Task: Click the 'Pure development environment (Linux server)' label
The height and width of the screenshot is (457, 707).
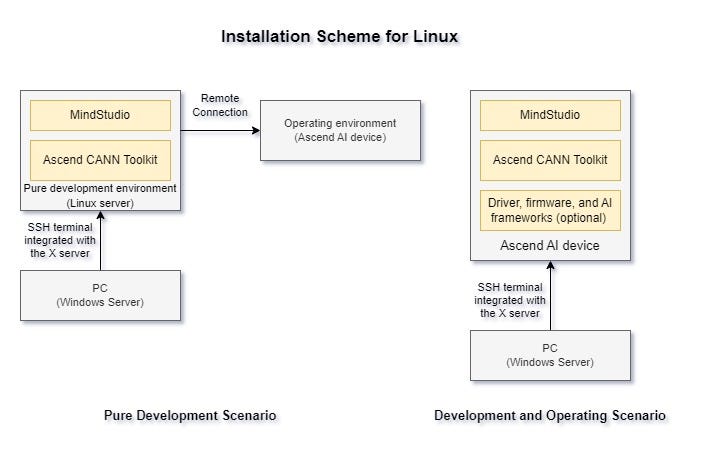Action: [x=100, y=196]
